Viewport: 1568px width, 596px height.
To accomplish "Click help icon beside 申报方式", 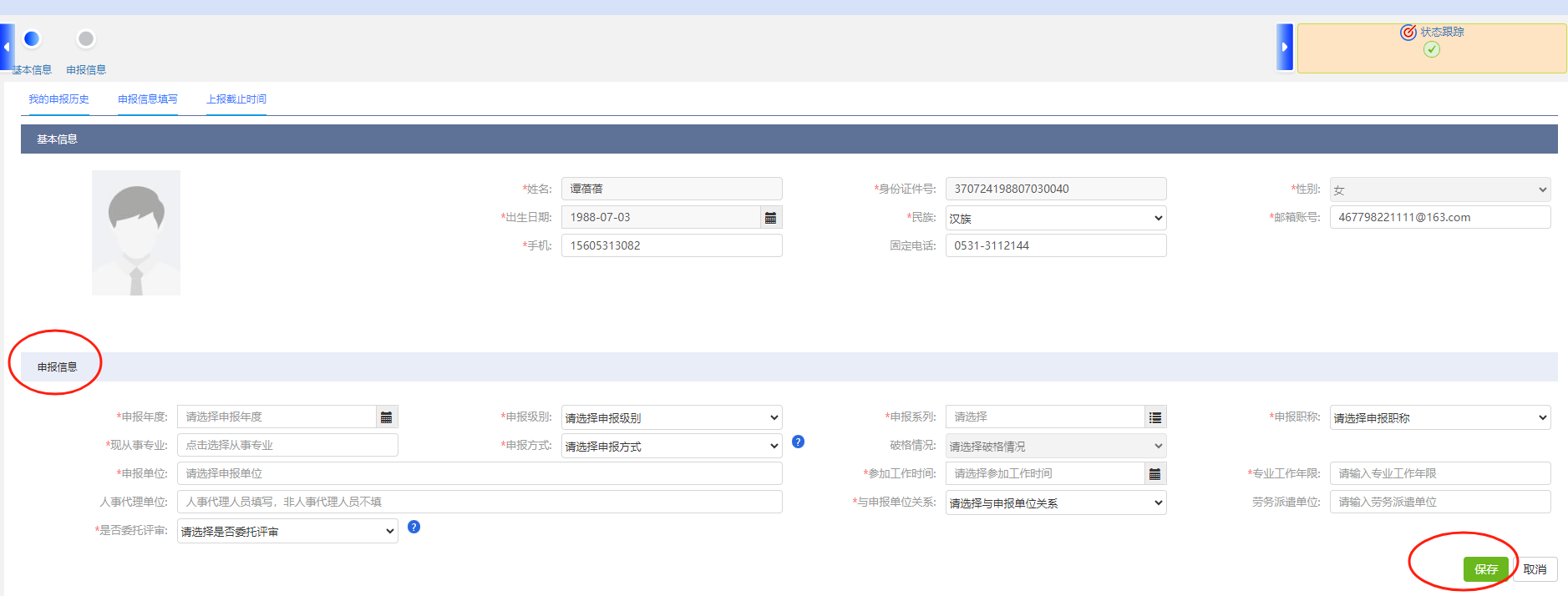I will 798,442.
